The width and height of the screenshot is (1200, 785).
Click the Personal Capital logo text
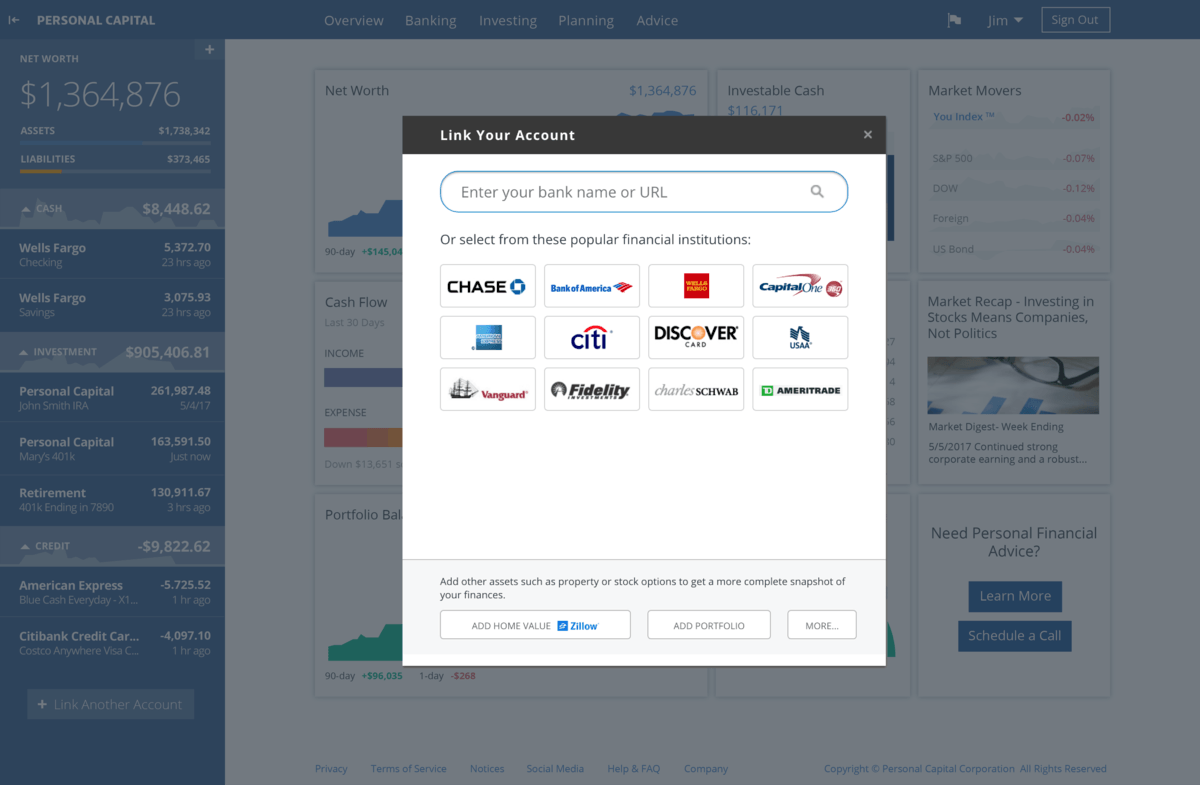(96, 20)
